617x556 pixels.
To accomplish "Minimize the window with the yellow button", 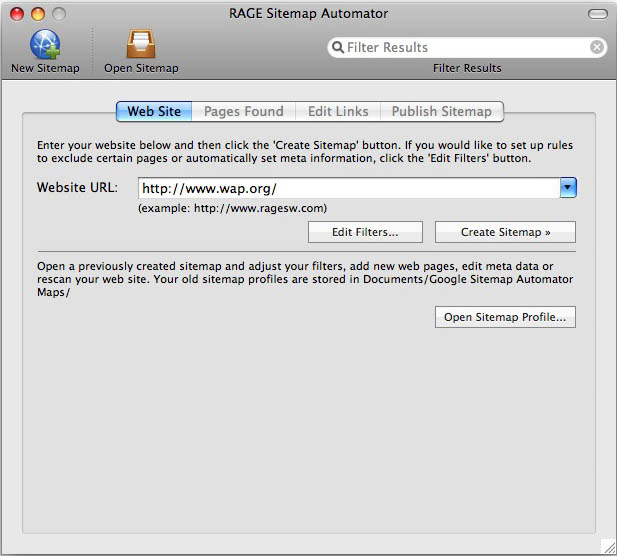I will pos(38,14).
